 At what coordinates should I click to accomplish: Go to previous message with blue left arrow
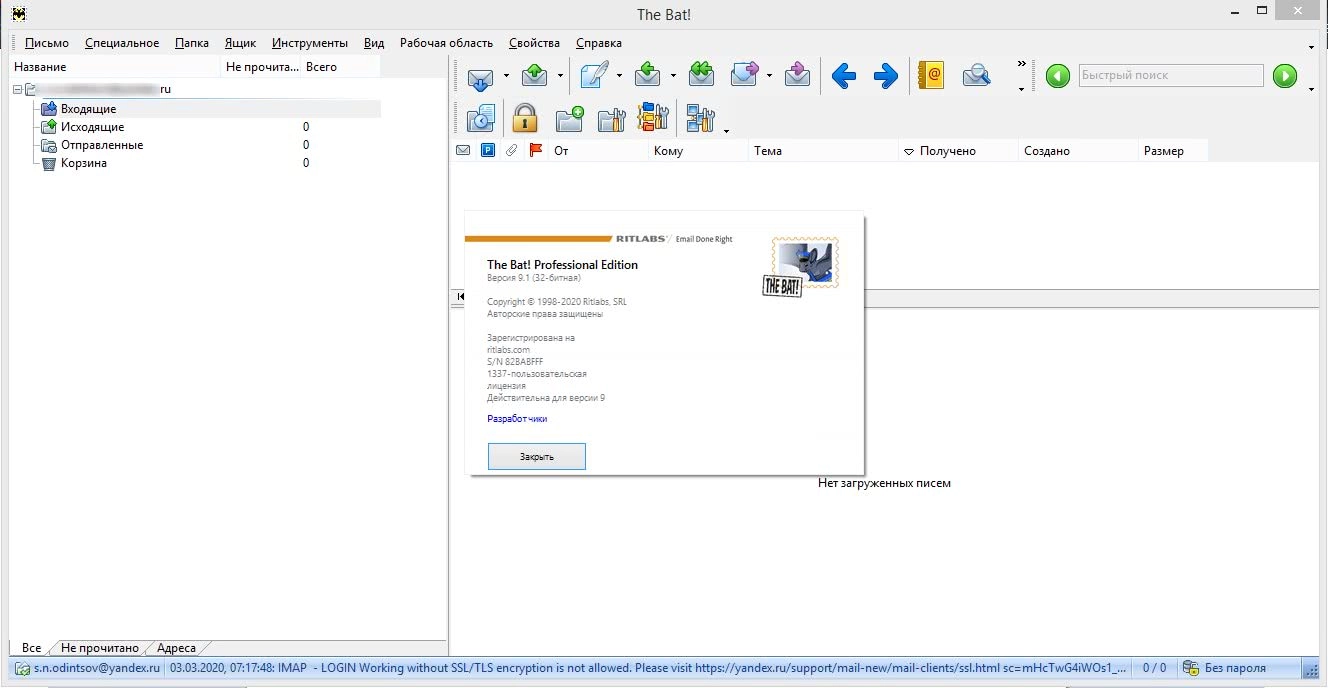point(844,75)
